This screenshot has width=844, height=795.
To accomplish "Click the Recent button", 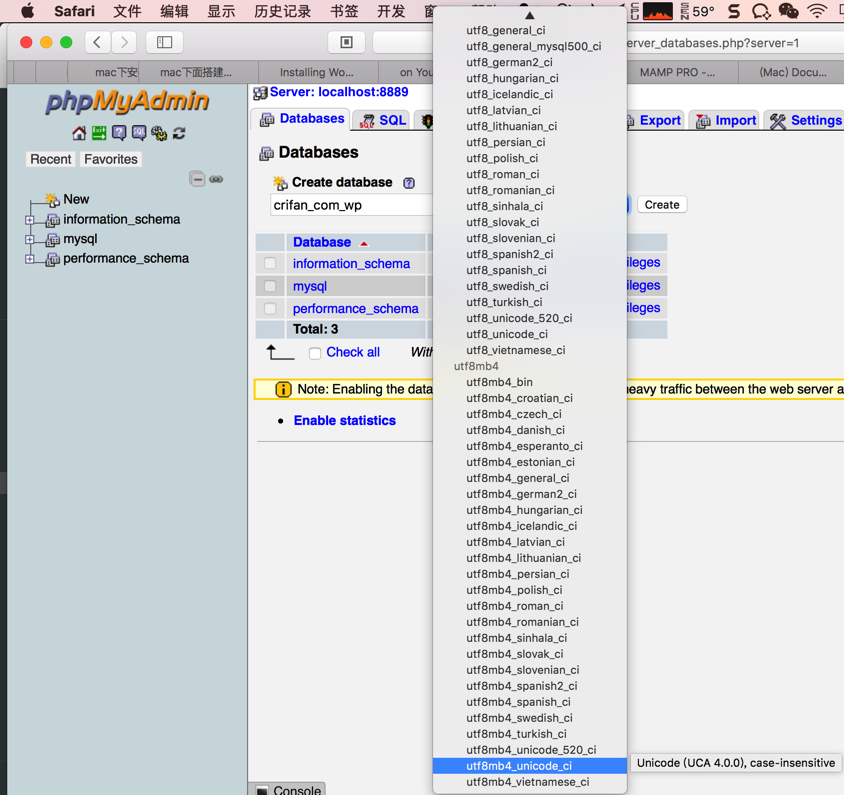I will click(51, 159).
